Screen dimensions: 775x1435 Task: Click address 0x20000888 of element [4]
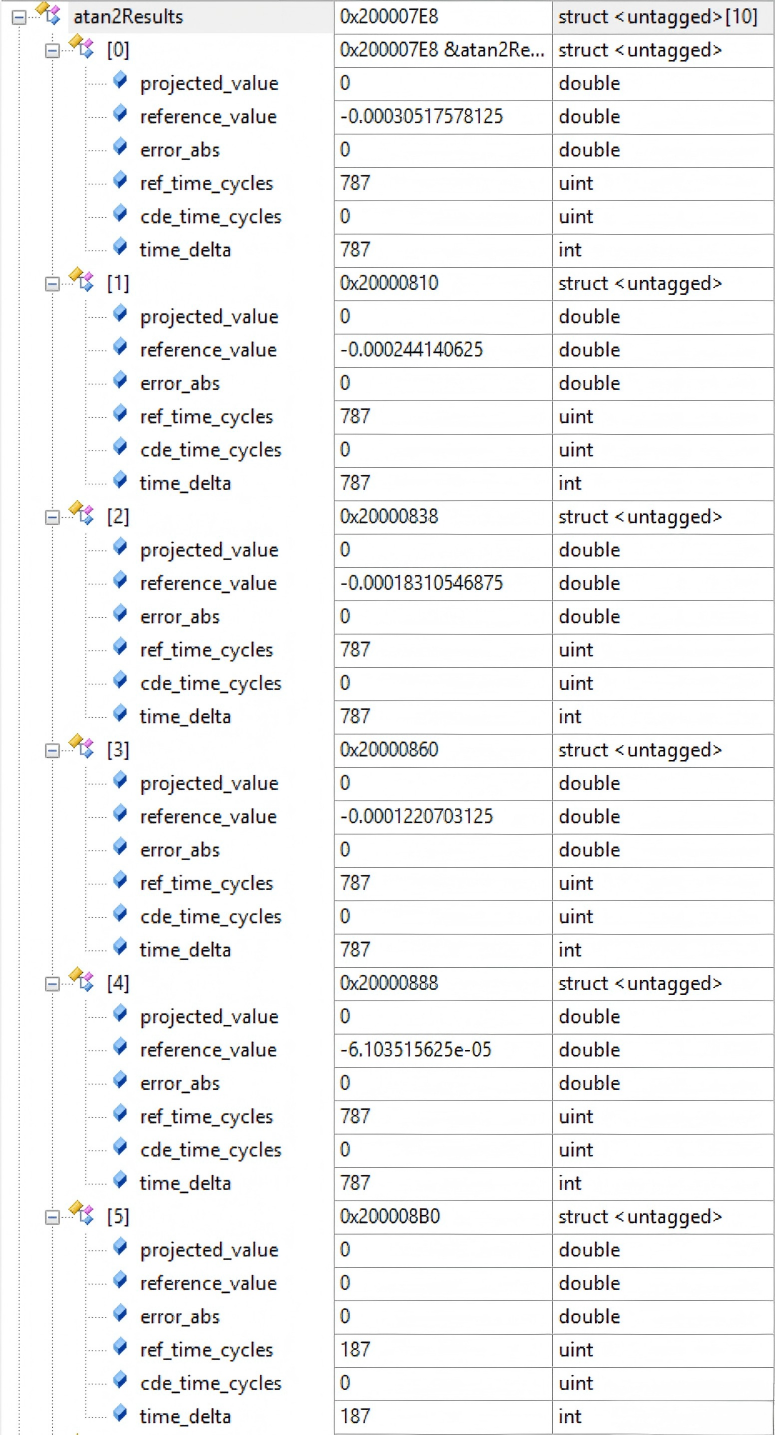pos(389,983)
